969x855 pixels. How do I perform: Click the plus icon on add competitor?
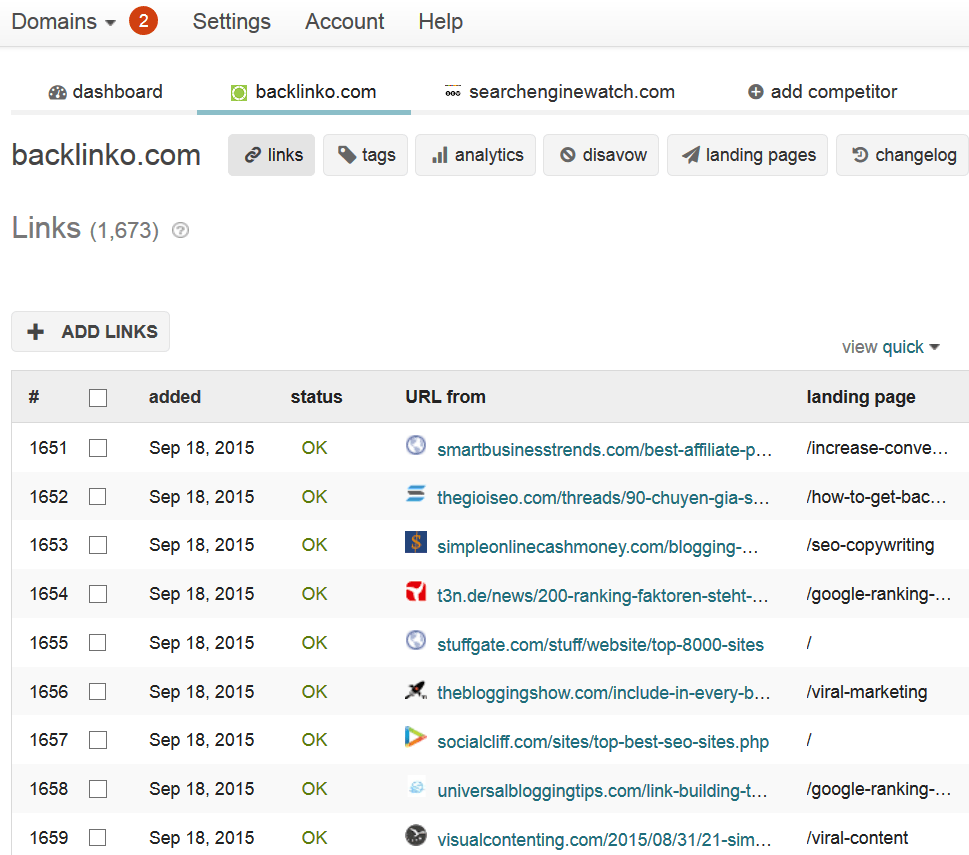pos(755,92)
